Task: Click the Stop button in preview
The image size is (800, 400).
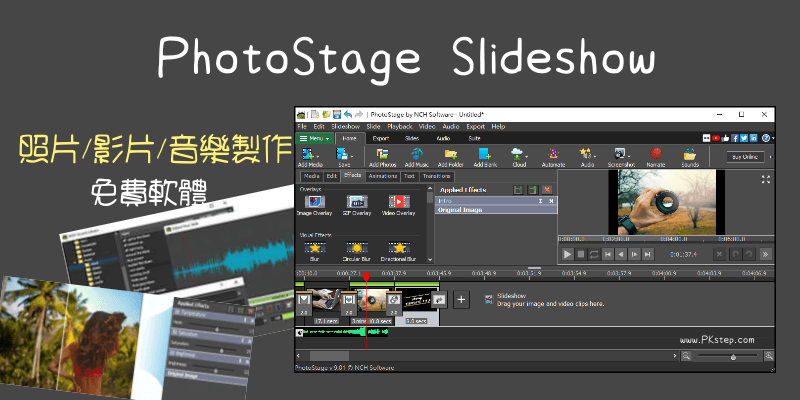Action: (581, 254)
